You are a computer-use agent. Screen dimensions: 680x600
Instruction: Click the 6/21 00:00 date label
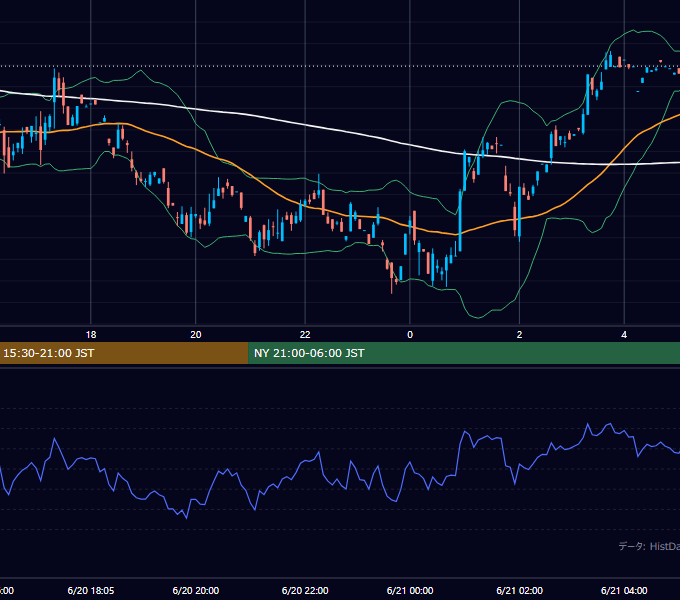(410, 590)
